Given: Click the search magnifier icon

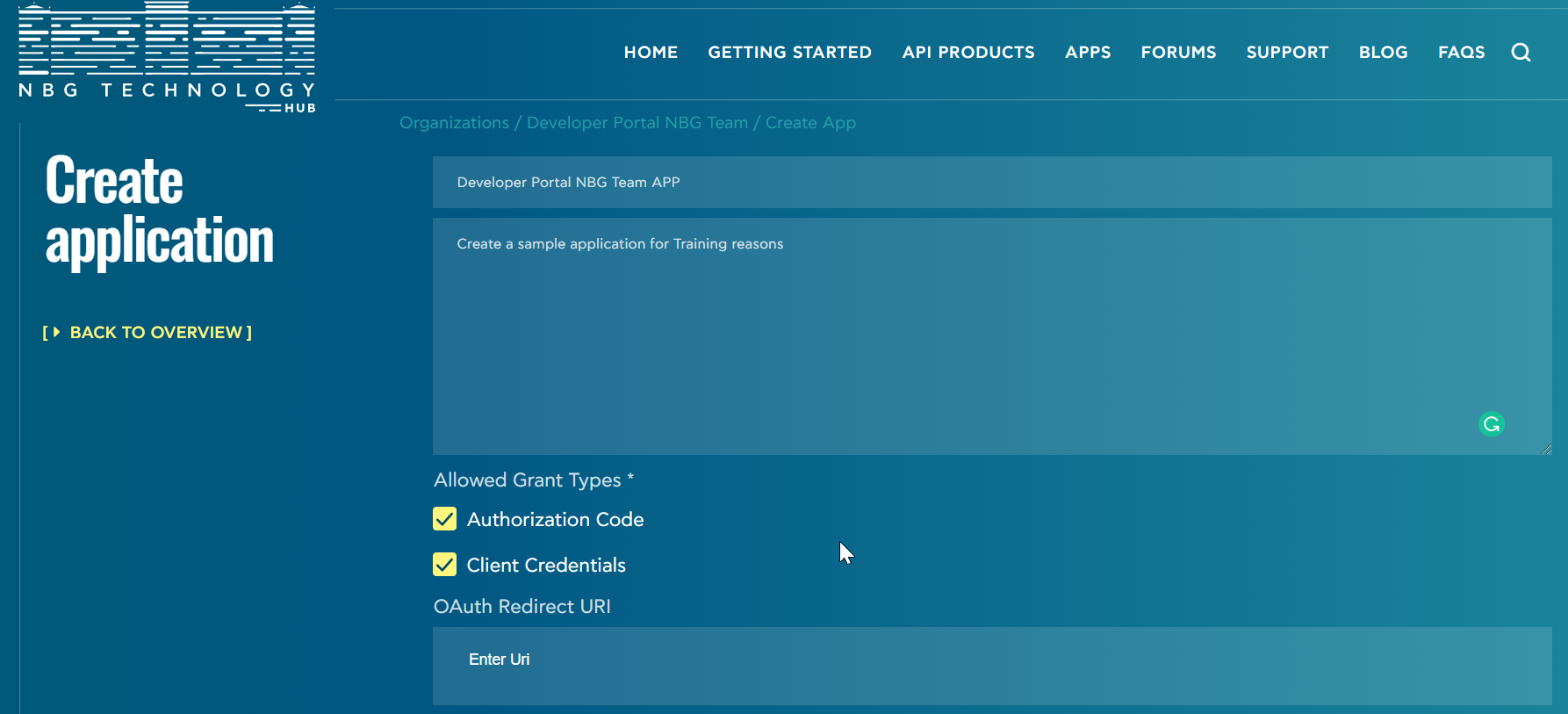Looking at the screenshot, I should coord(1521,53).
